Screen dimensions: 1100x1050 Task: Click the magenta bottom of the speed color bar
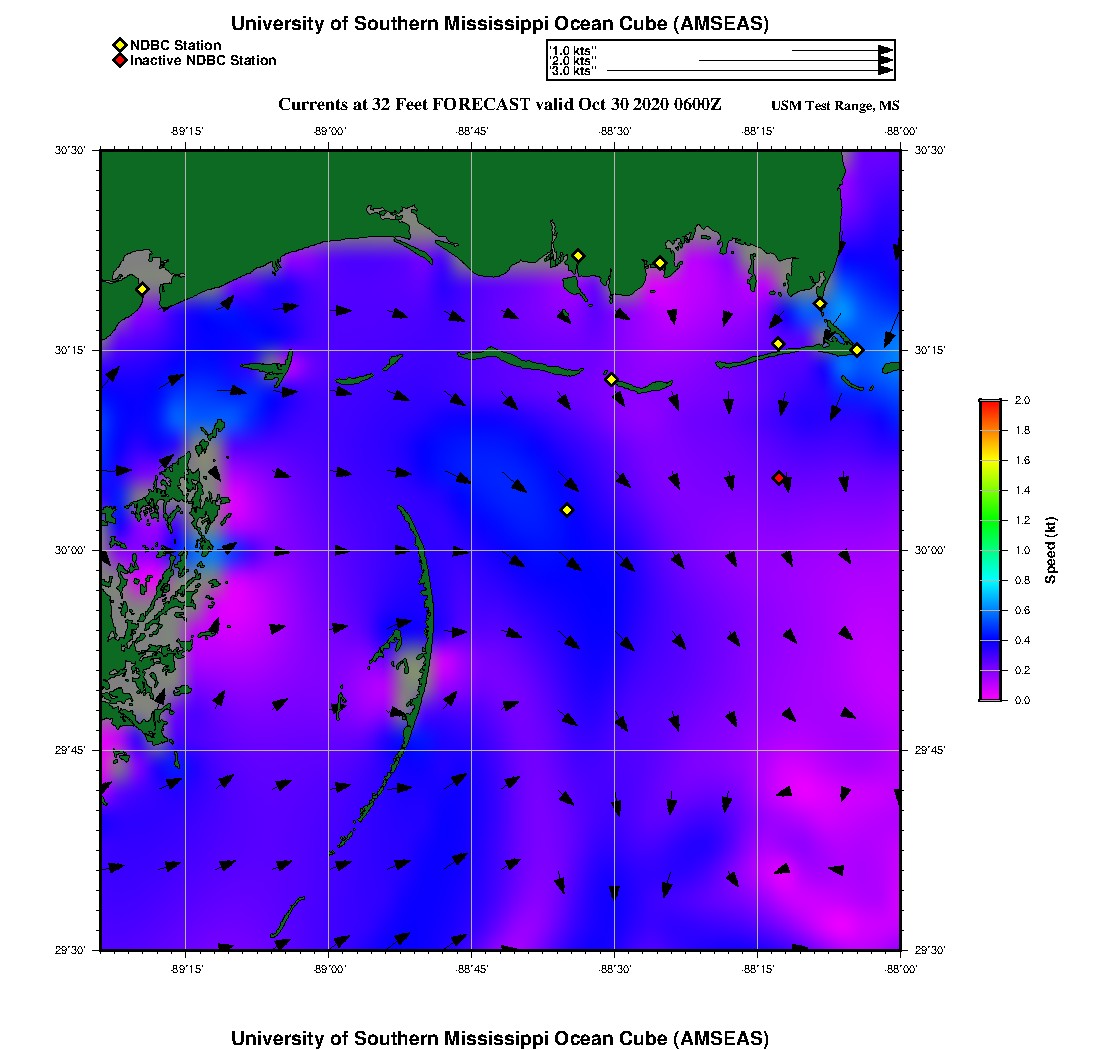coord(990,696)
